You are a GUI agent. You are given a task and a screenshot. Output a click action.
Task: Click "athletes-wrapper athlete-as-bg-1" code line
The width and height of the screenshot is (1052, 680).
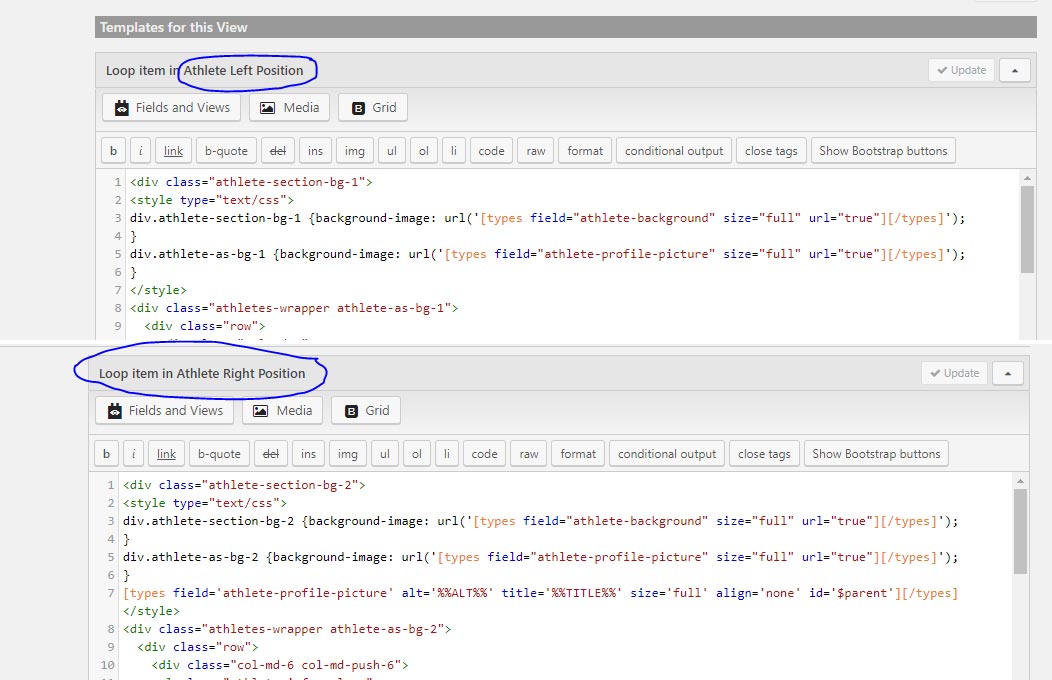(294, 308)
